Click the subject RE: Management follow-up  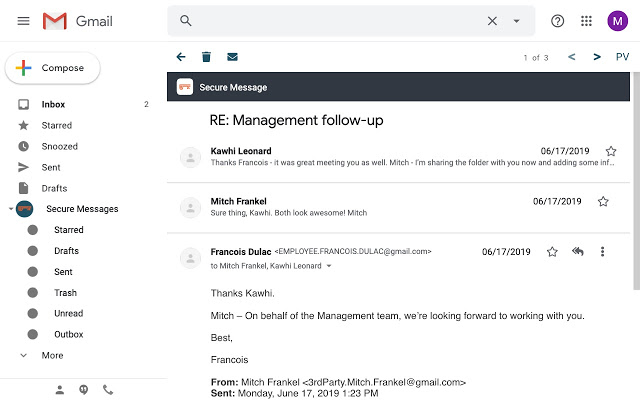[296, 120]
